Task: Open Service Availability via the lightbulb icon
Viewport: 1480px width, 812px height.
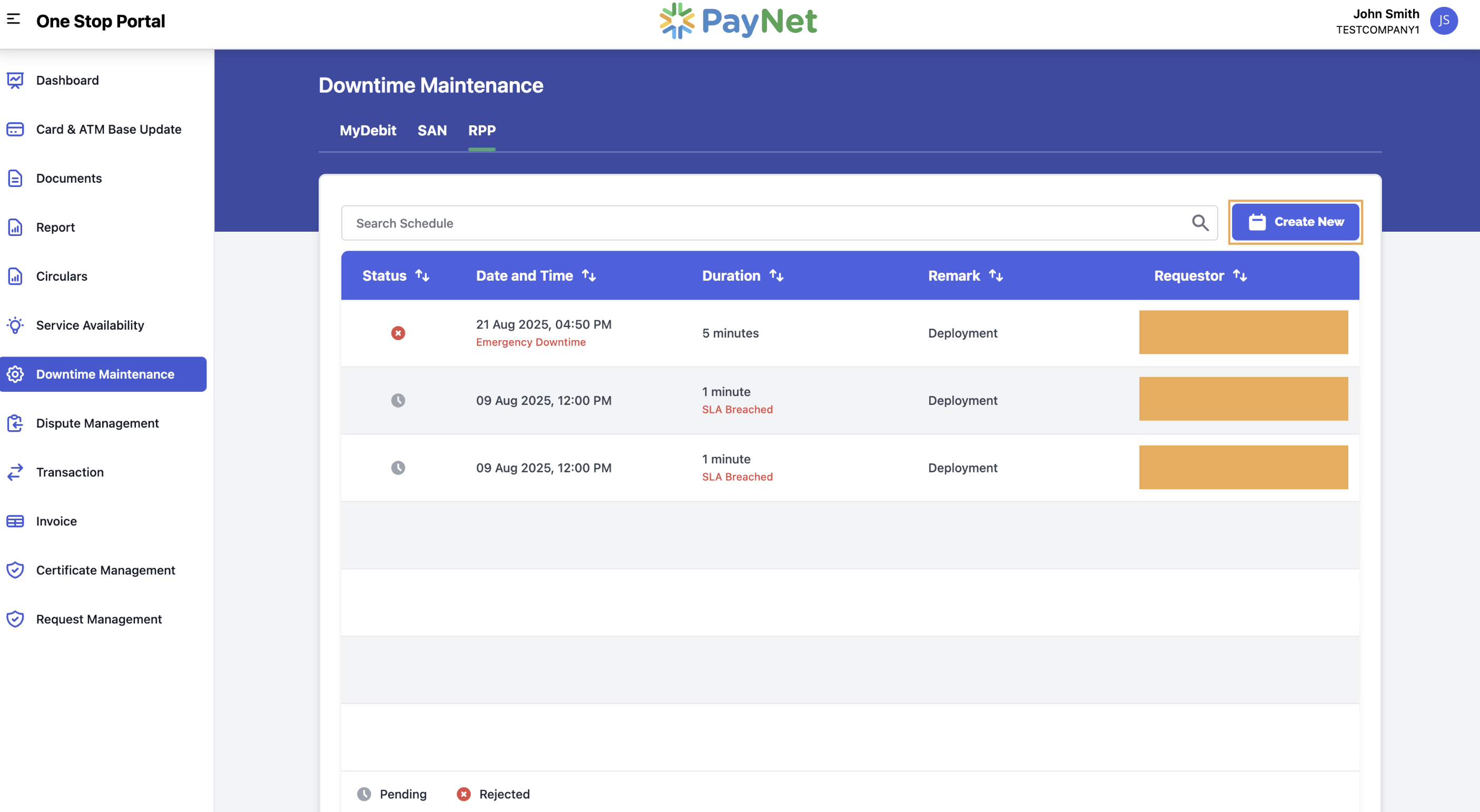Action: click(x=14, y=325)
